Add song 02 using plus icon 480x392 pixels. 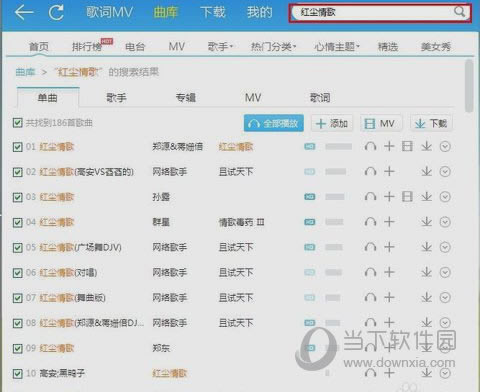[389, 172]
